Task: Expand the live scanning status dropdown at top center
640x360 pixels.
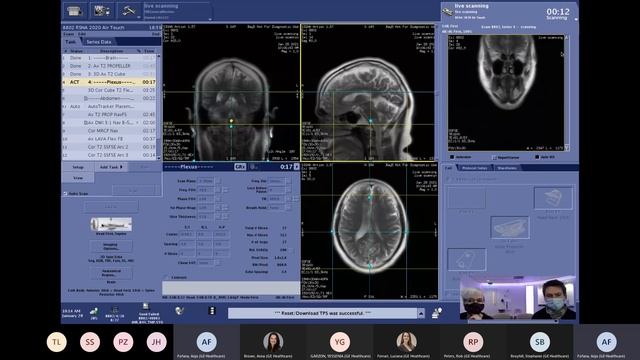Action: tap(210, 19)
